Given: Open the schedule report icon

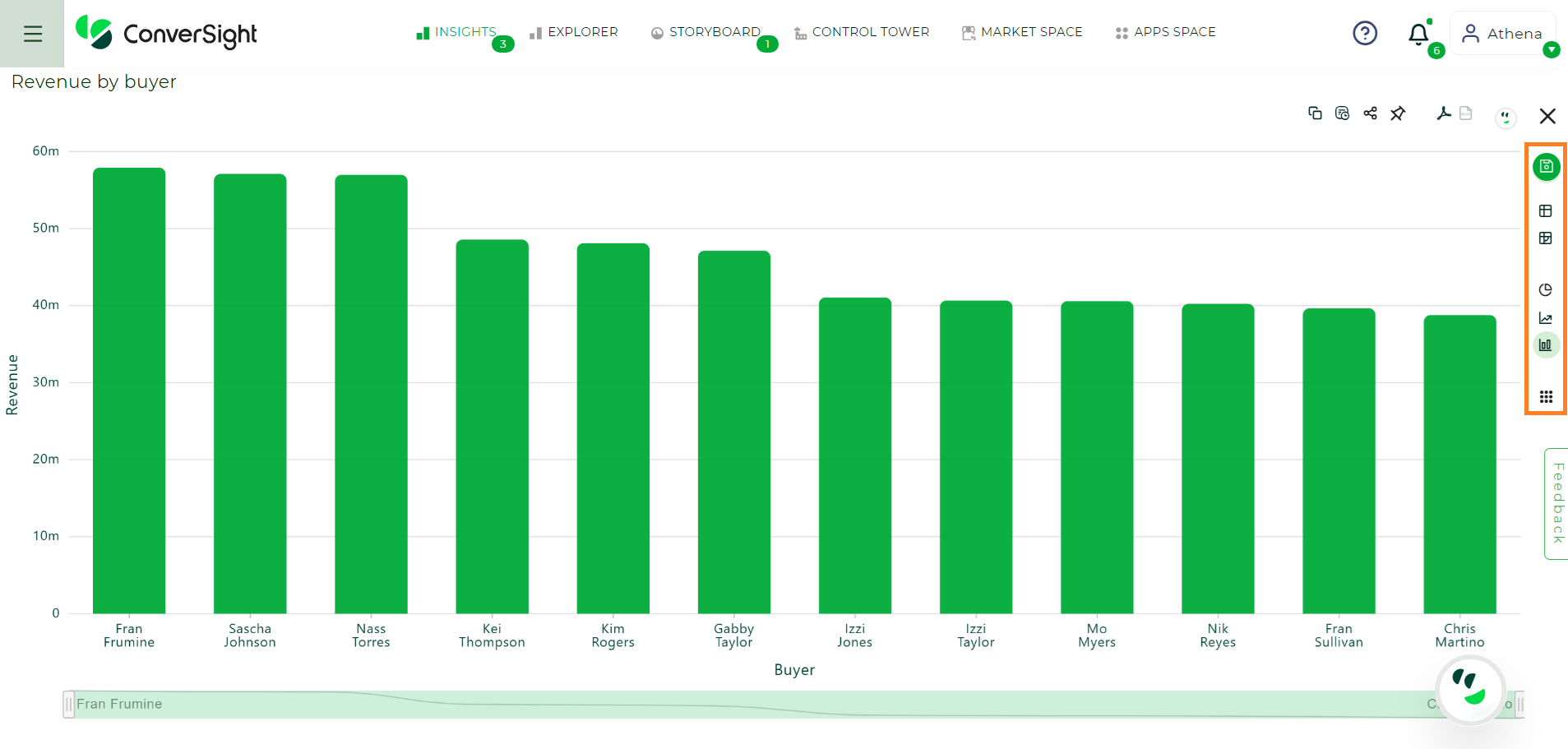Looking at the screenshot, I should [x=1342, y=113].
